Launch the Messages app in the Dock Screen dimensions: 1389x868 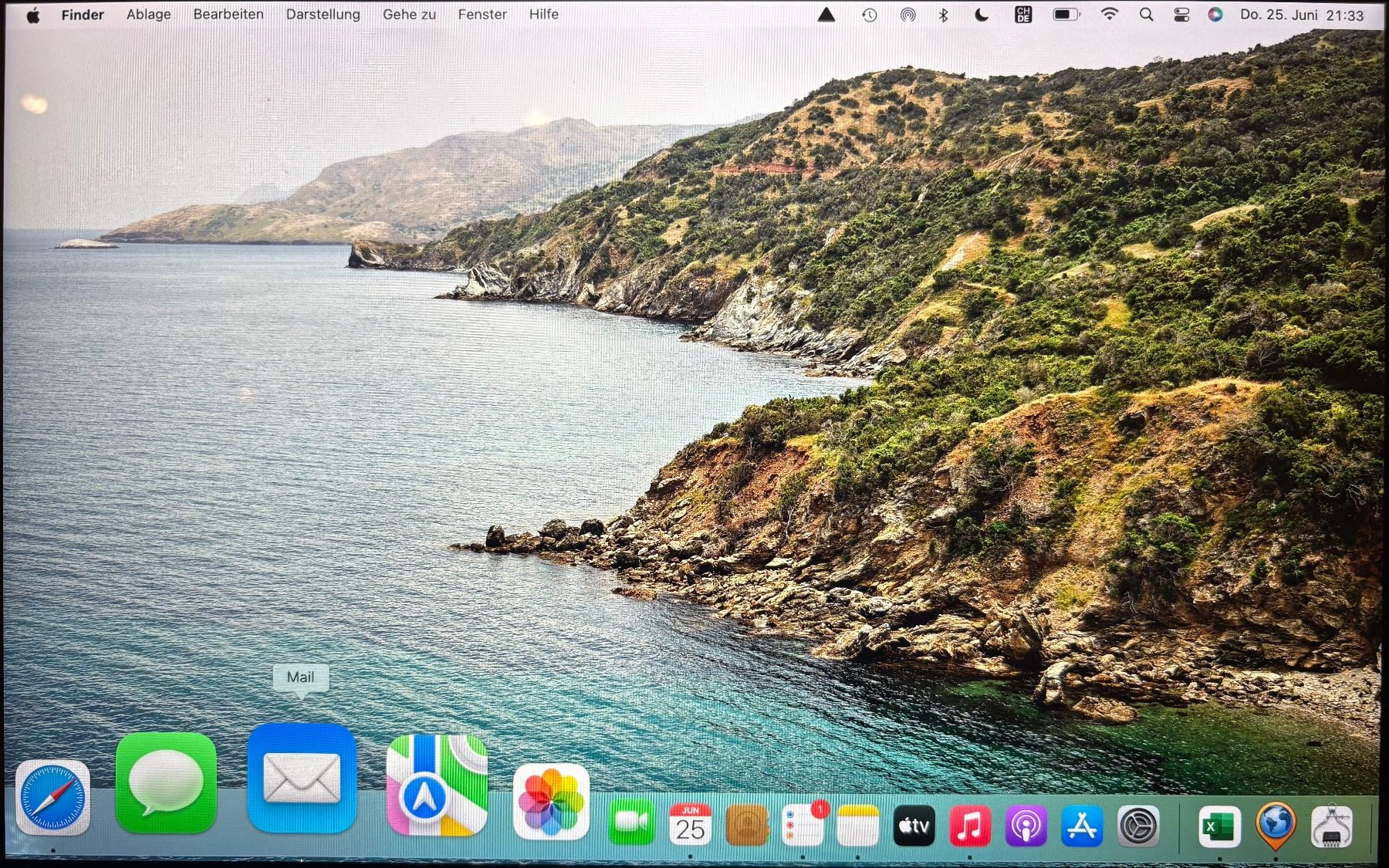coord(166,783)
